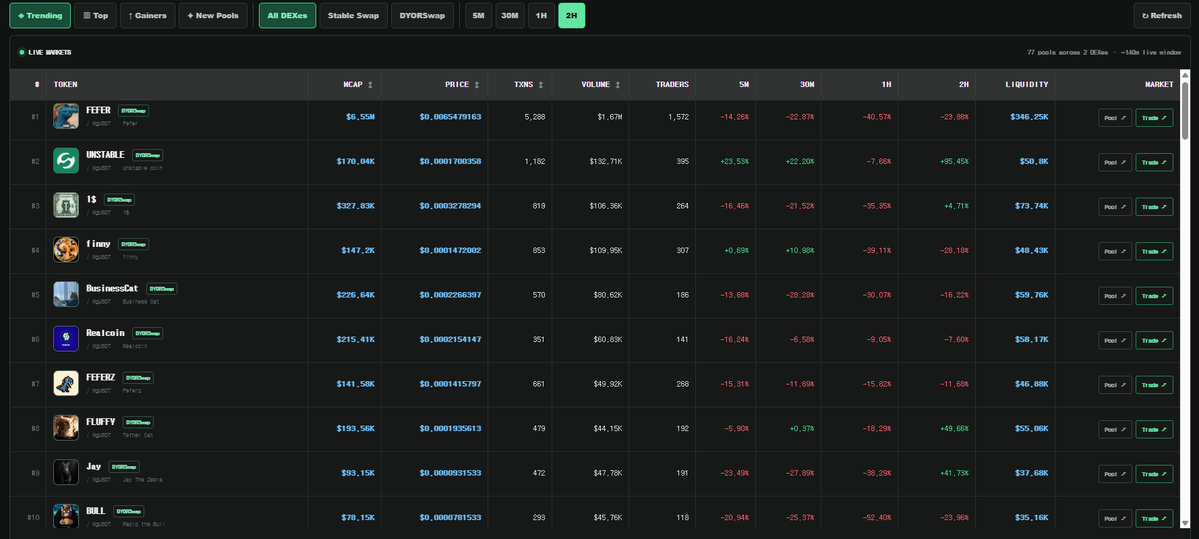This screenshot has width=1199, height=539.
Task: Open the FEFER token avatar
Action: [66, 116]
